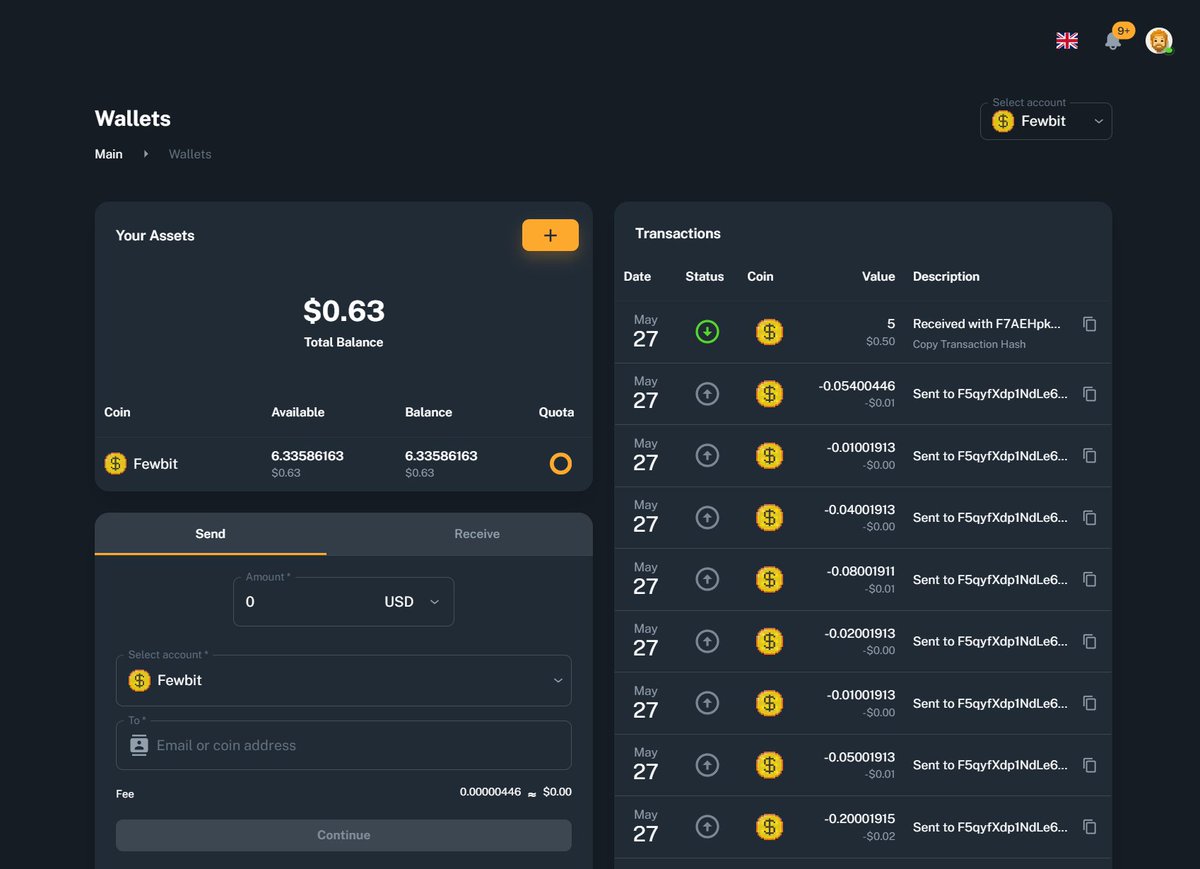
Task: Select the Send tab
Action: click(x=210, y=533)
